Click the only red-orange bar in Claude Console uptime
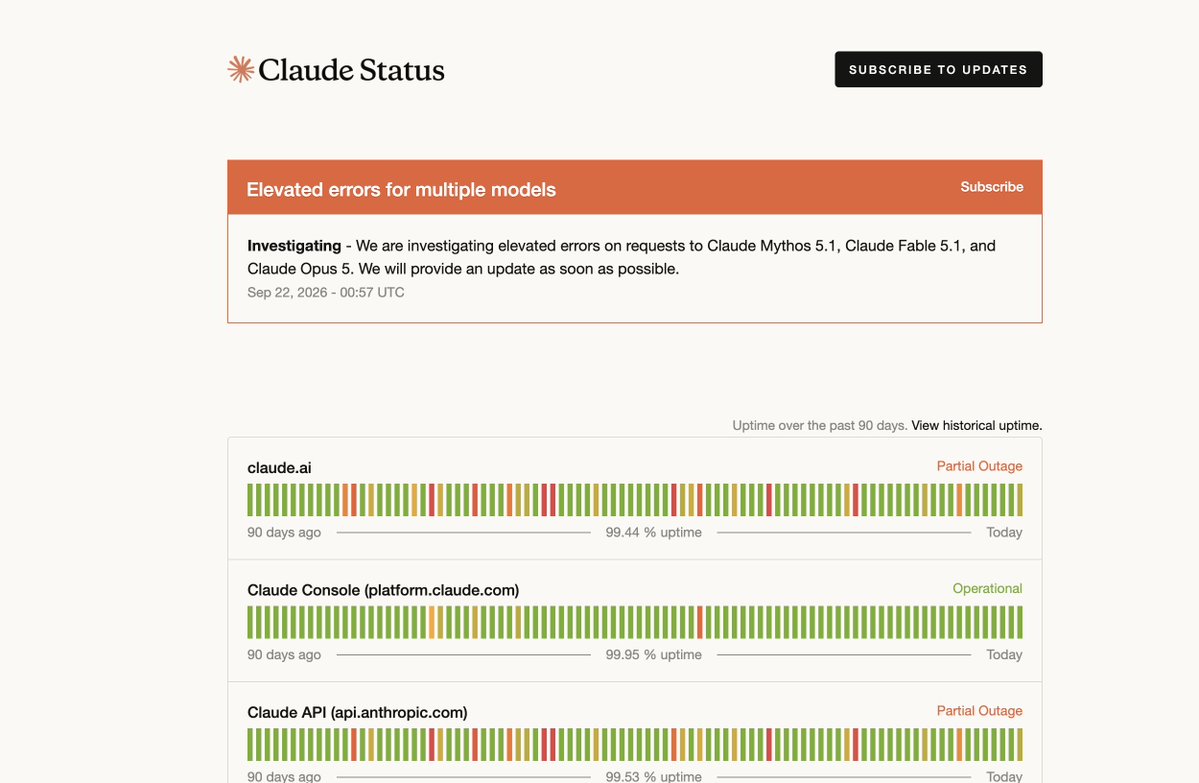 tap(700, 622)
